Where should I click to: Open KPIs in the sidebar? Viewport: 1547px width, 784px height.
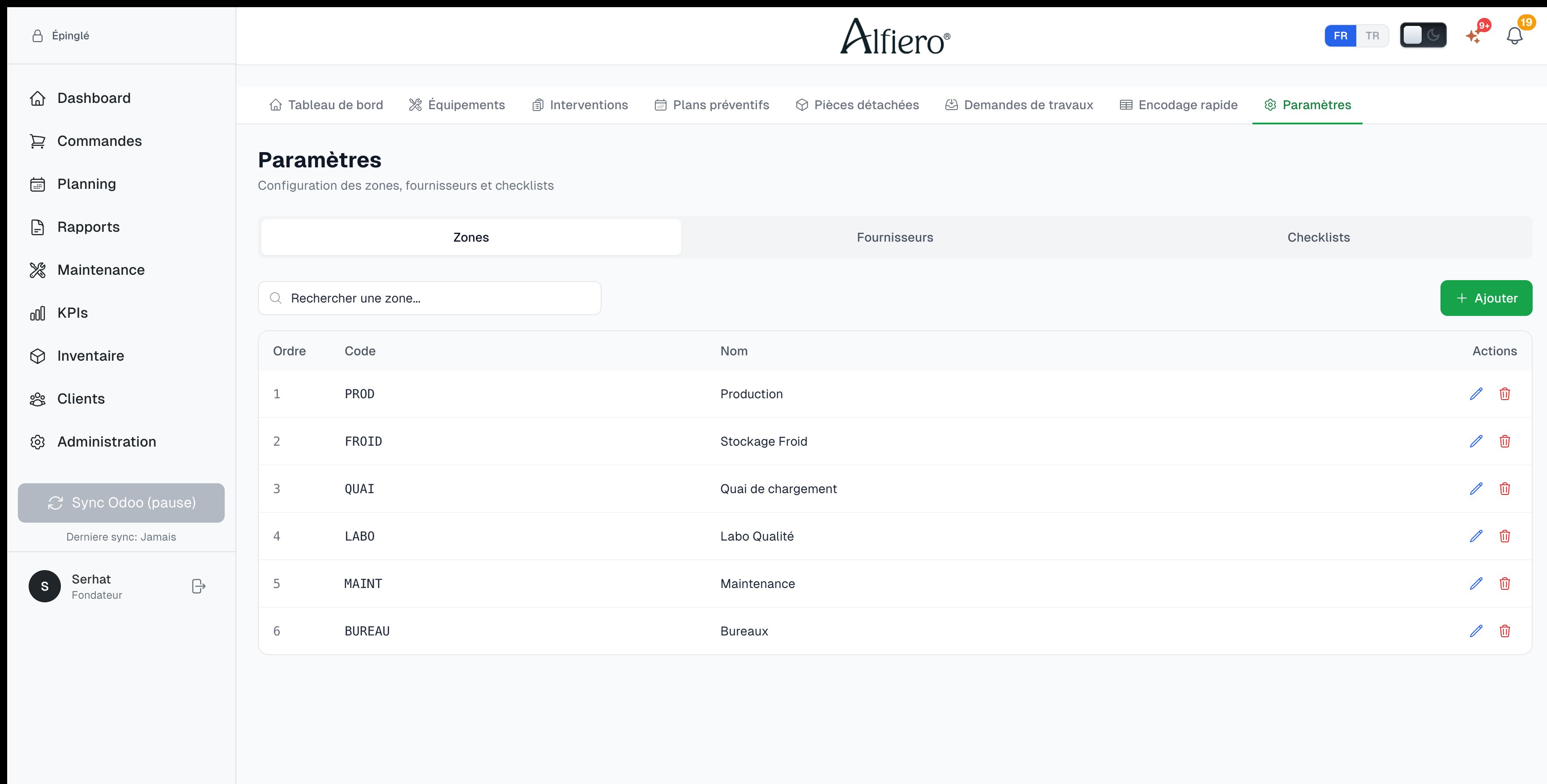click(x=72, y=313)
